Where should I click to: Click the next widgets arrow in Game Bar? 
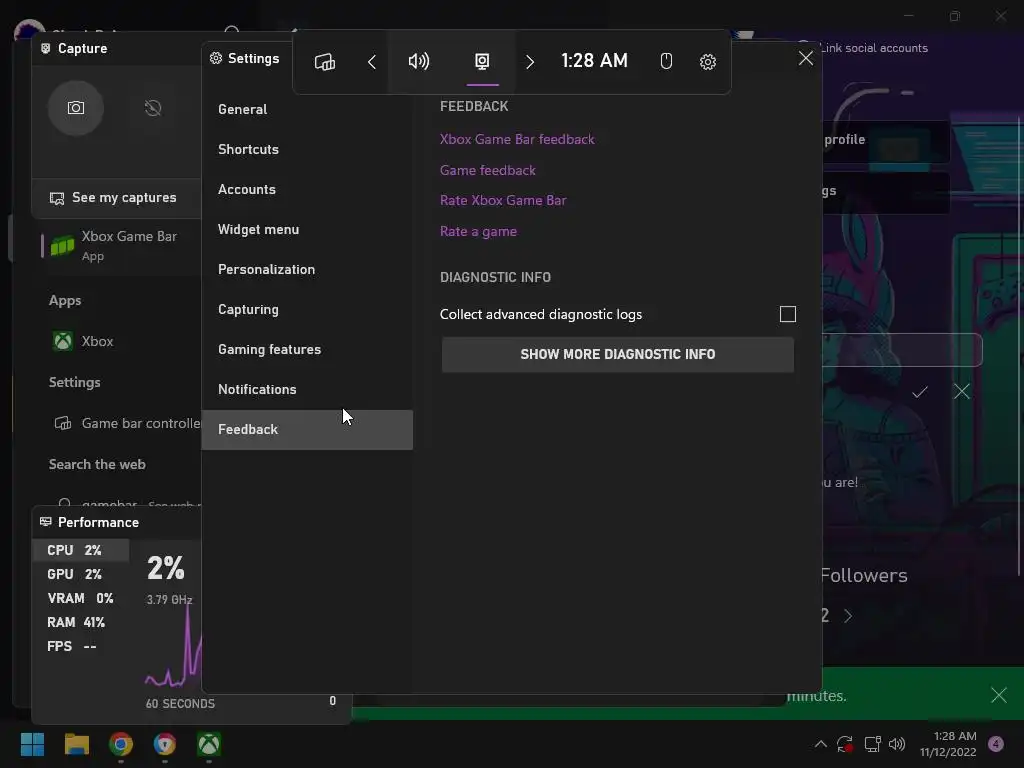point(530,62)
